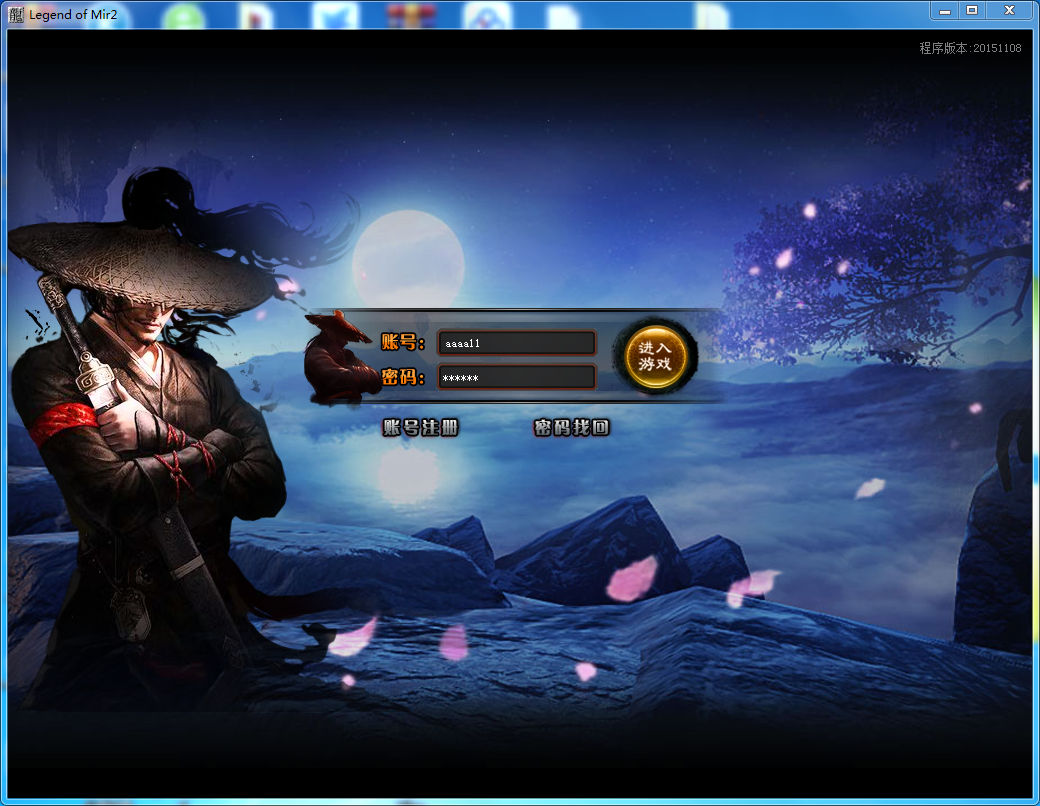Click the Legend of Mir2 title bar icon
The height and width of the screenshot is (806, 1040).
(16, 14)
